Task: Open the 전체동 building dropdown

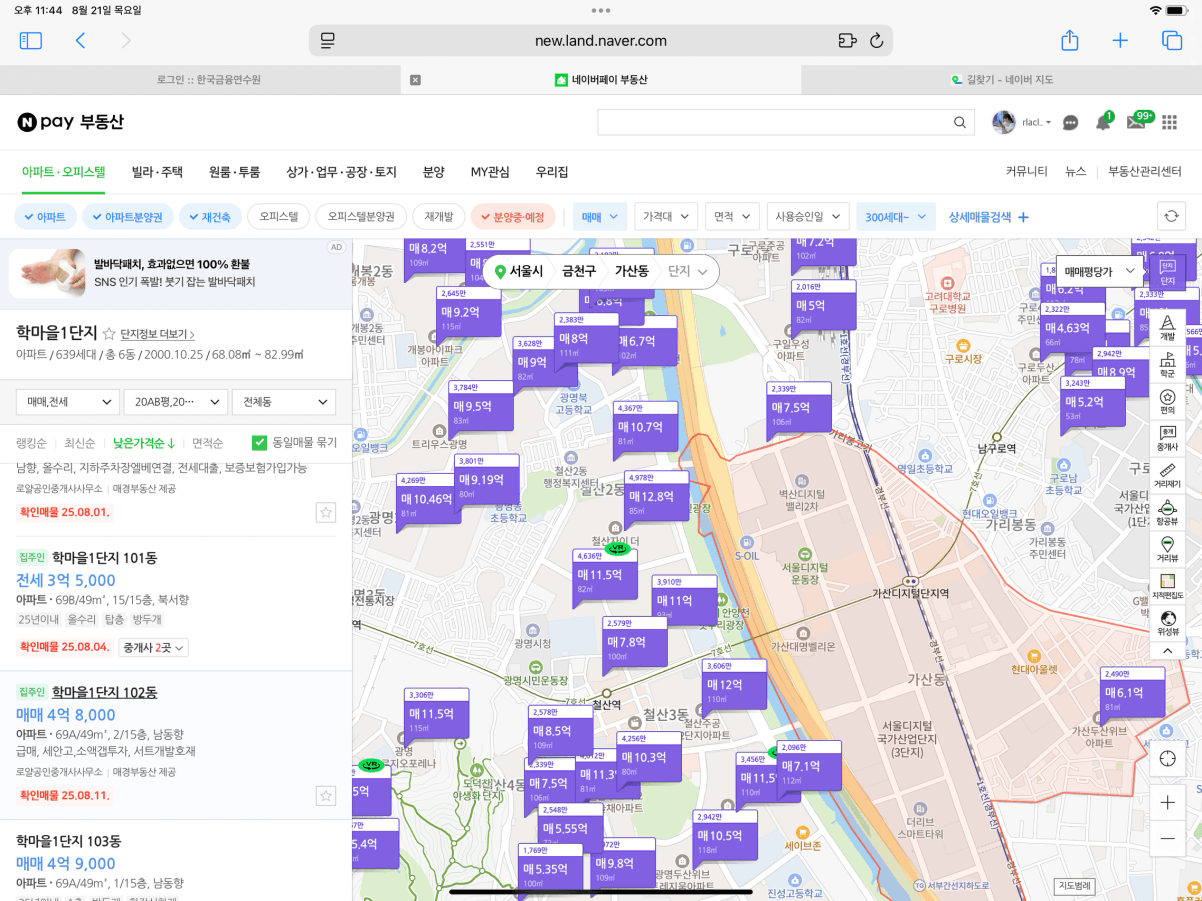Action: click(x=283, y=402)
